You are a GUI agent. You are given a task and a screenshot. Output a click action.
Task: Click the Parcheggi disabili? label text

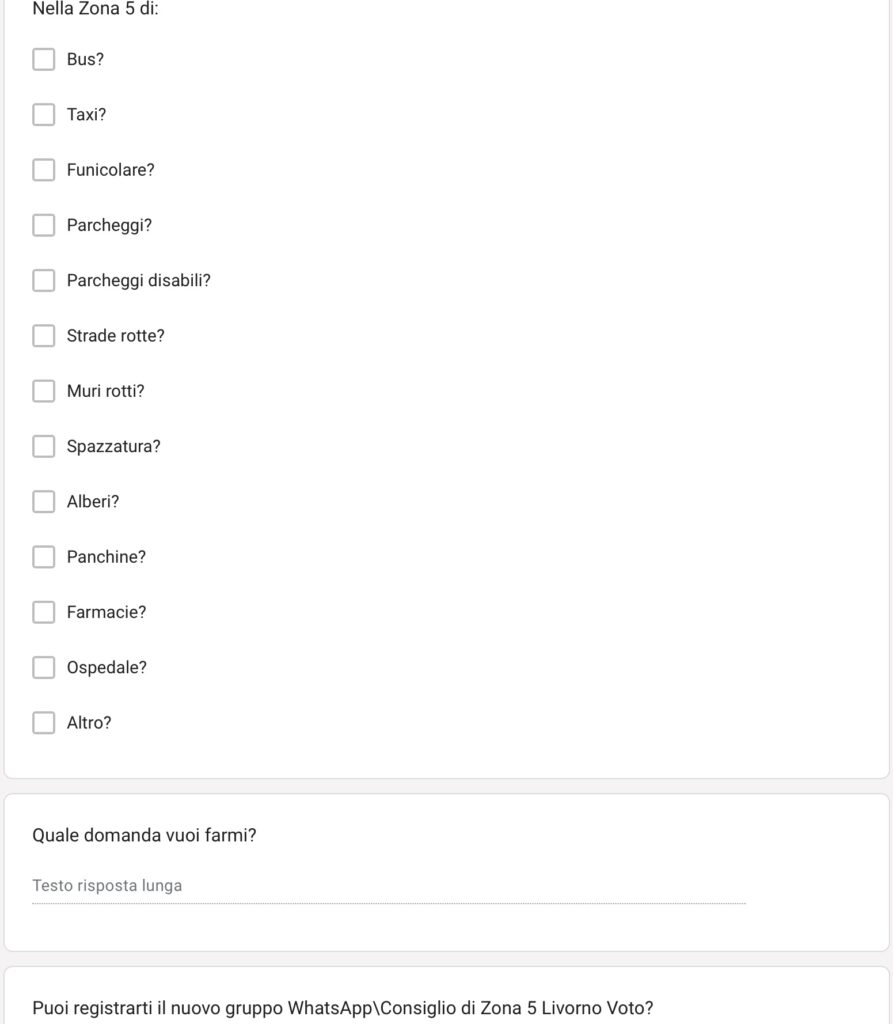click(x=138, y=281)
